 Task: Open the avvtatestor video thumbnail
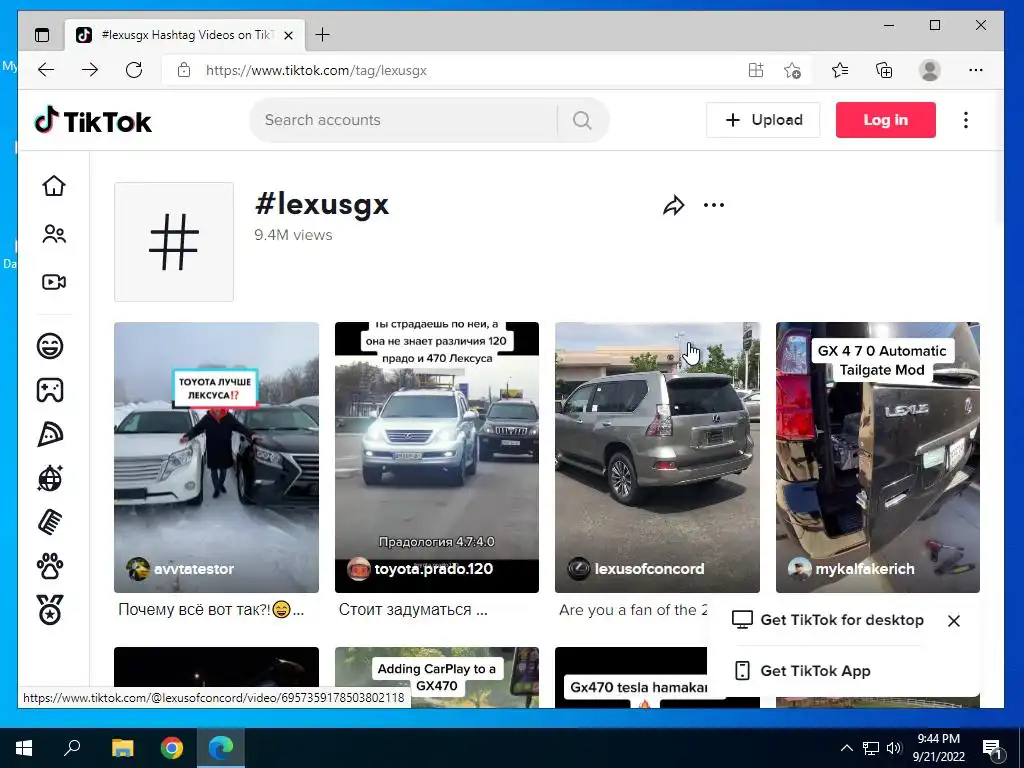216,457
